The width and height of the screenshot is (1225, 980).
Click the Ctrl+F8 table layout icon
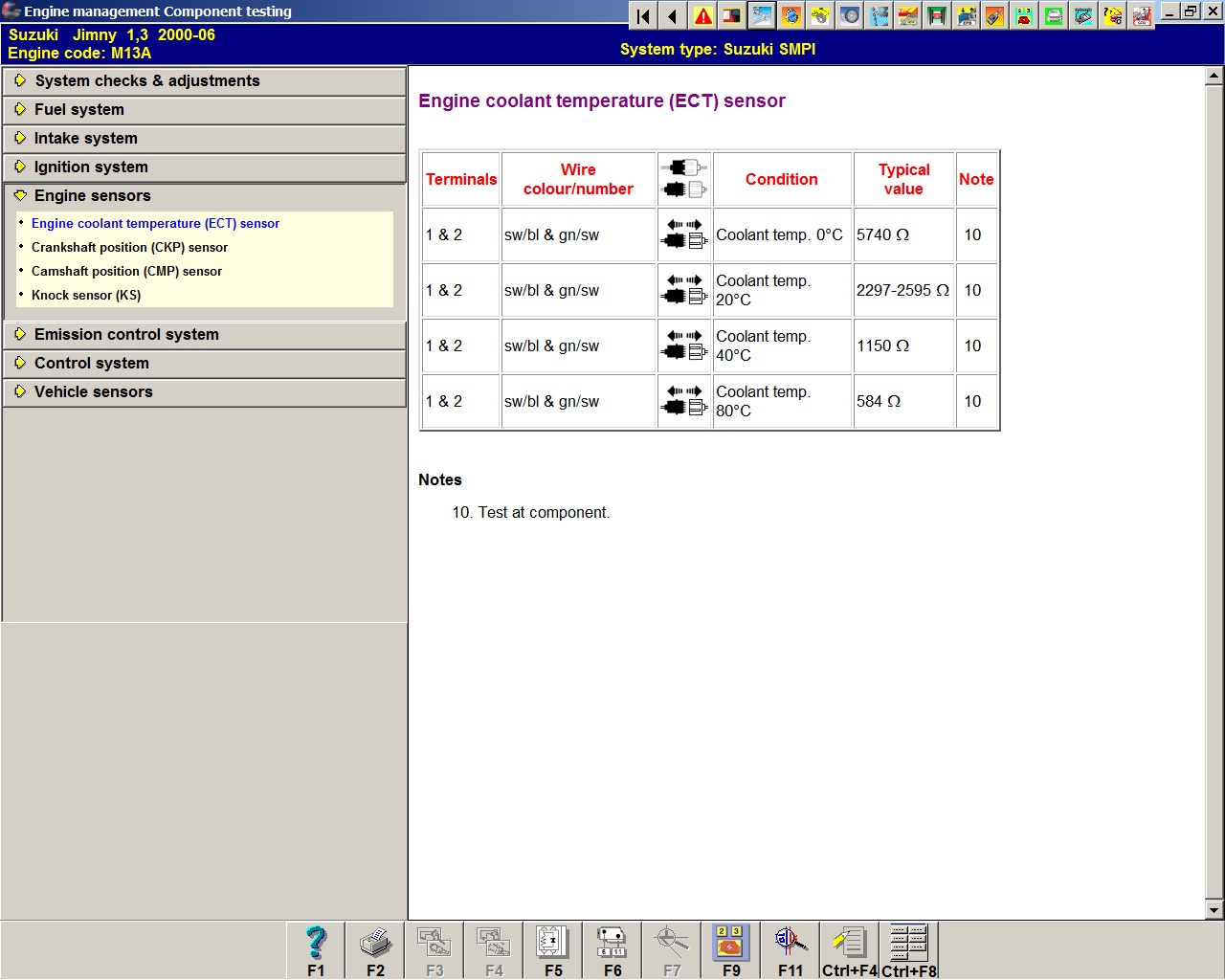(908, 949)
